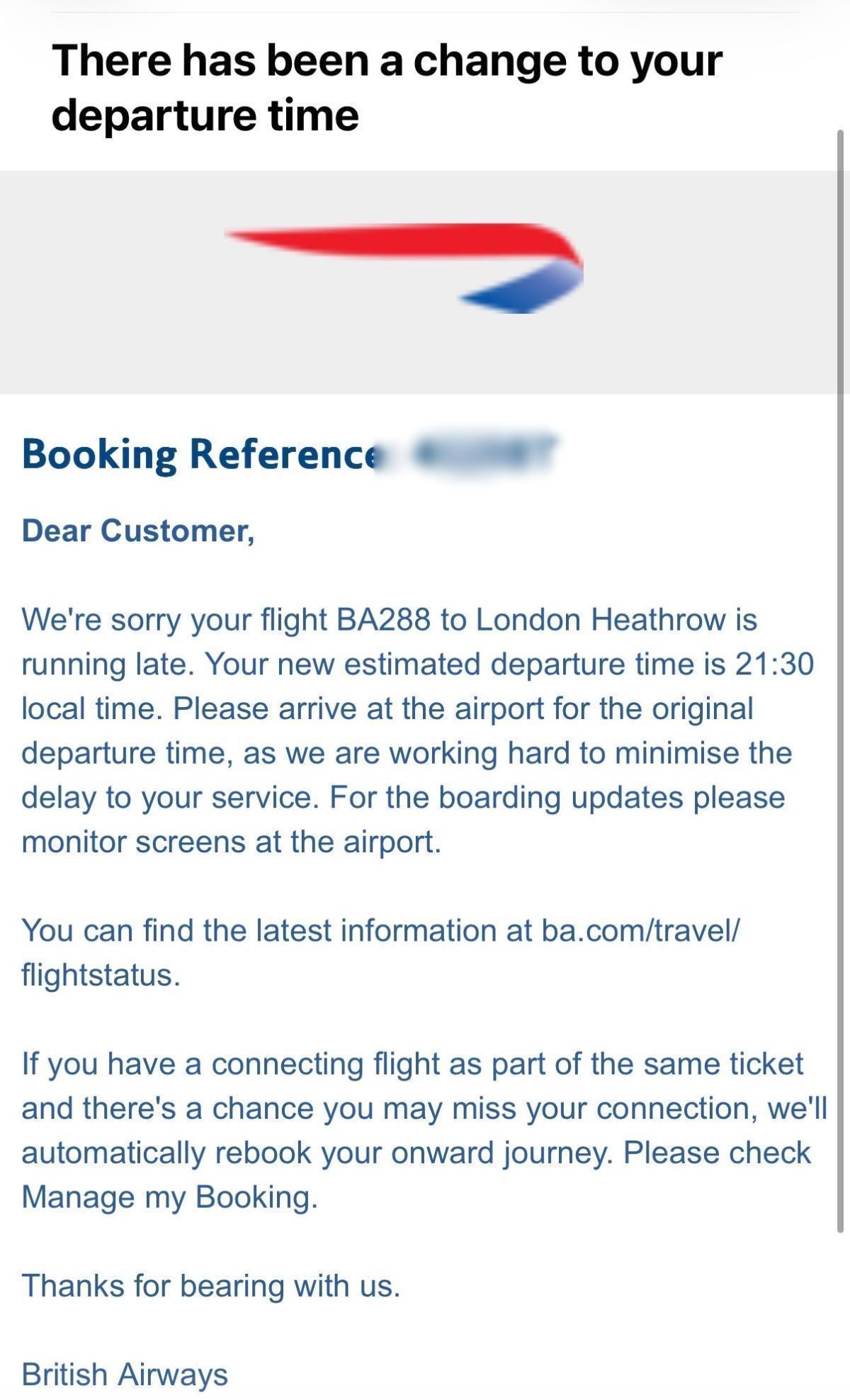Select the Booking Reference heading

(x=198, y=453)
